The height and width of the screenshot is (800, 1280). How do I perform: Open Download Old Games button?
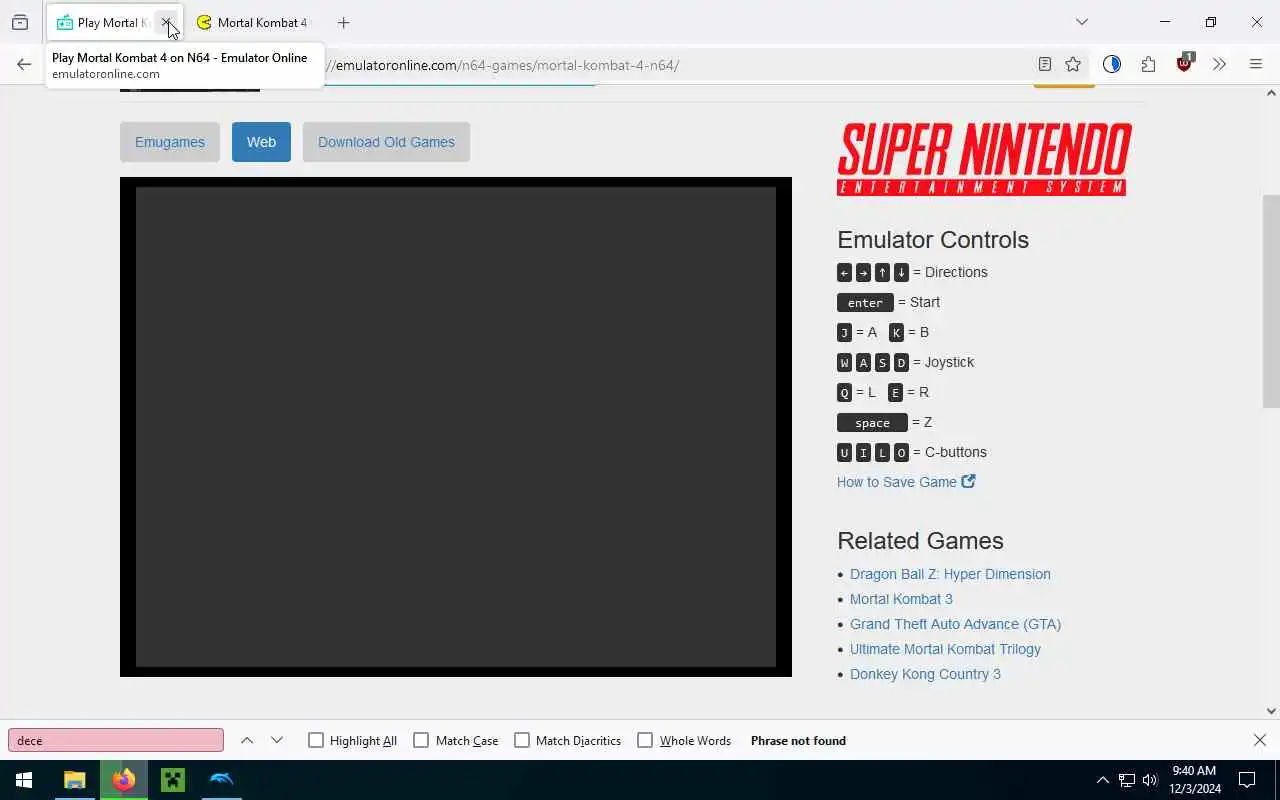386,142
